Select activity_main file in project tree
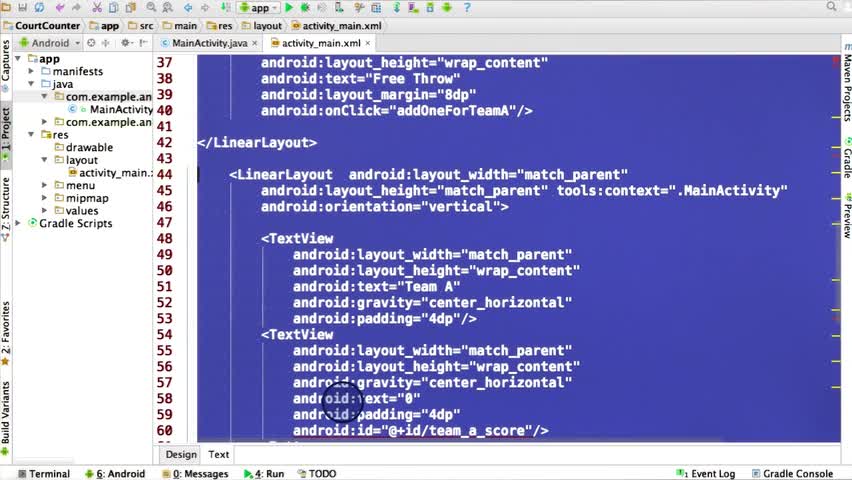 tap(110, 173)
